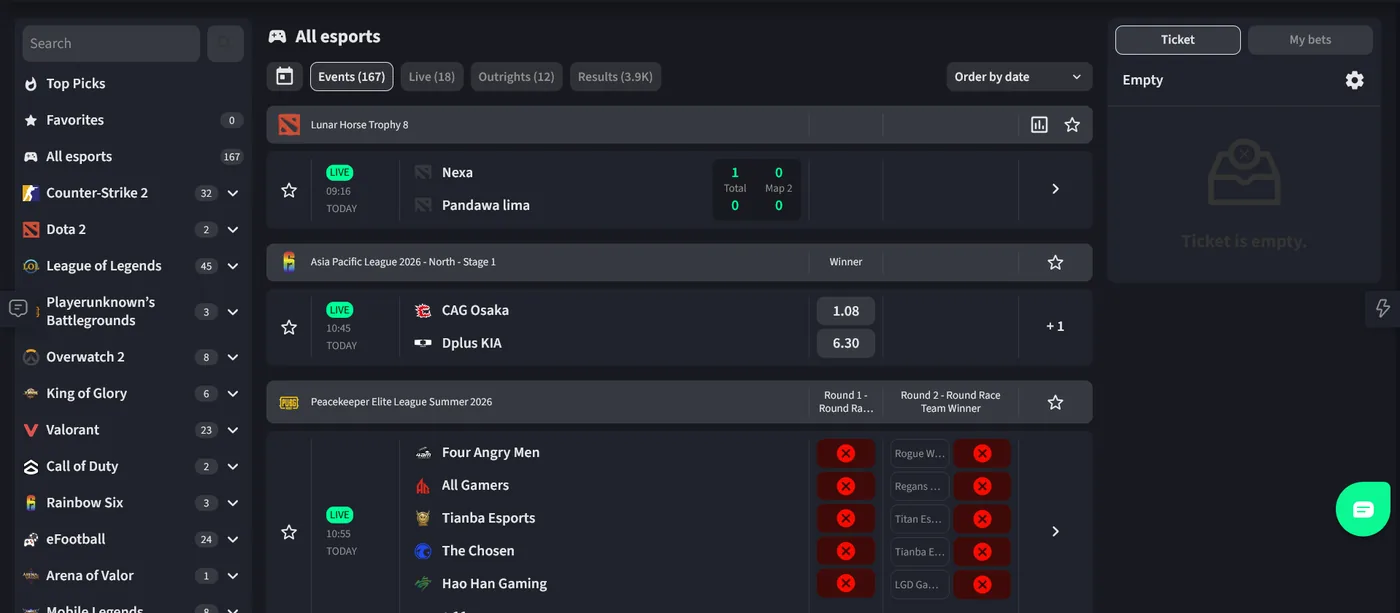The width and height of the screenshot is (1400, 613).
Task: Open the +1 more markets button
Action: (x=1055, y=326)
